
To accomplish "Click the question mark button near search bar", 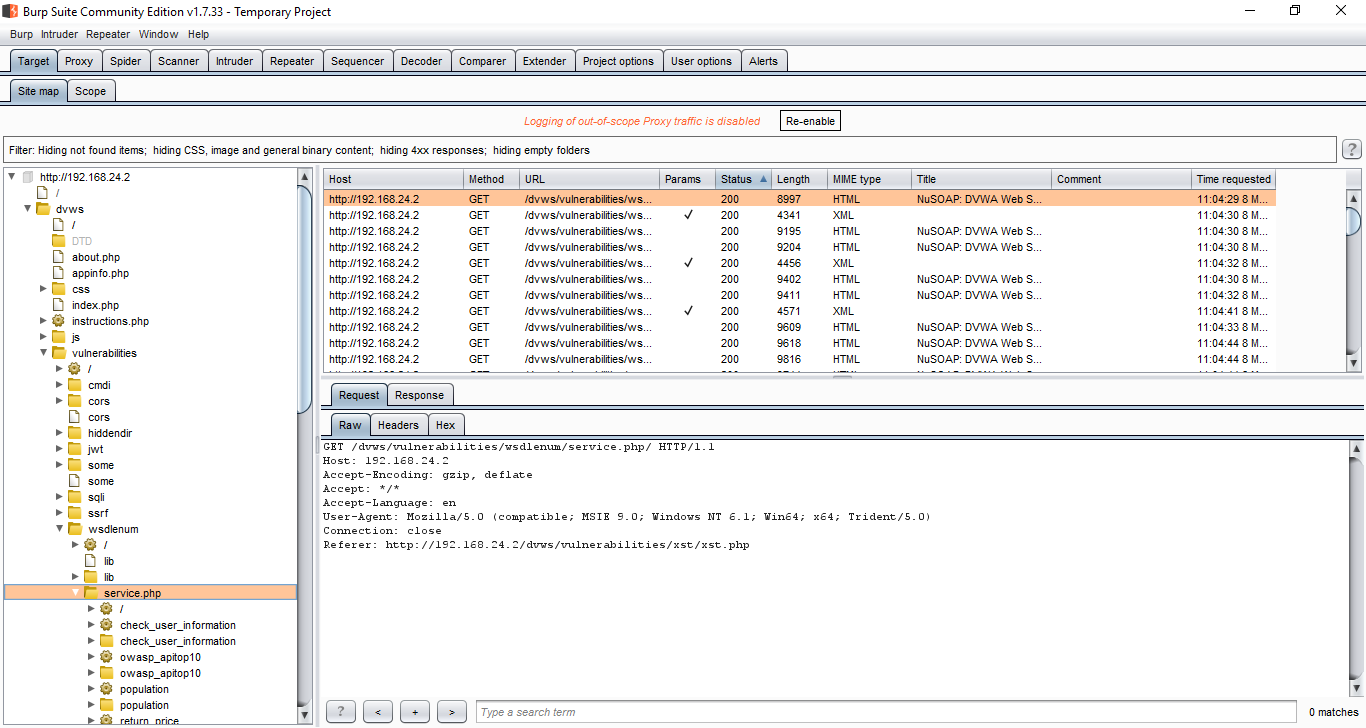I will tap(340, 711).
